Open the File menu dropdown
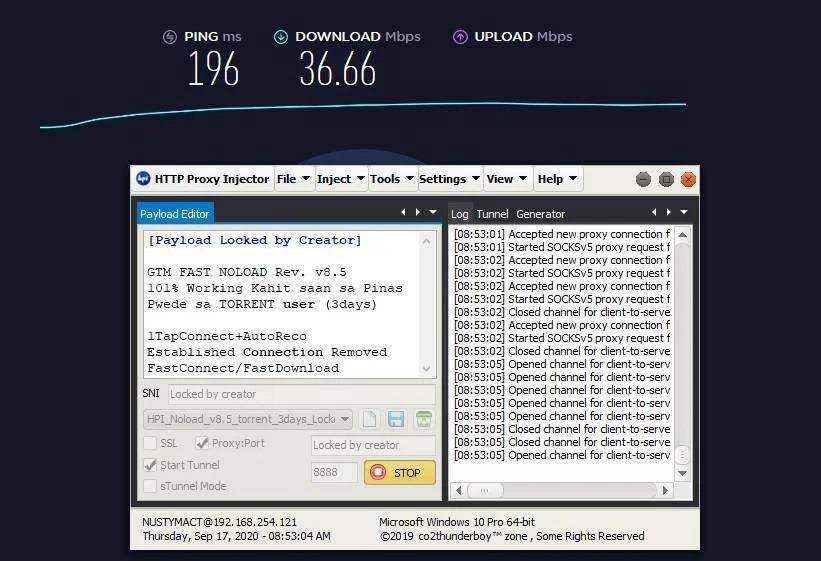 (x=293, y=179)
